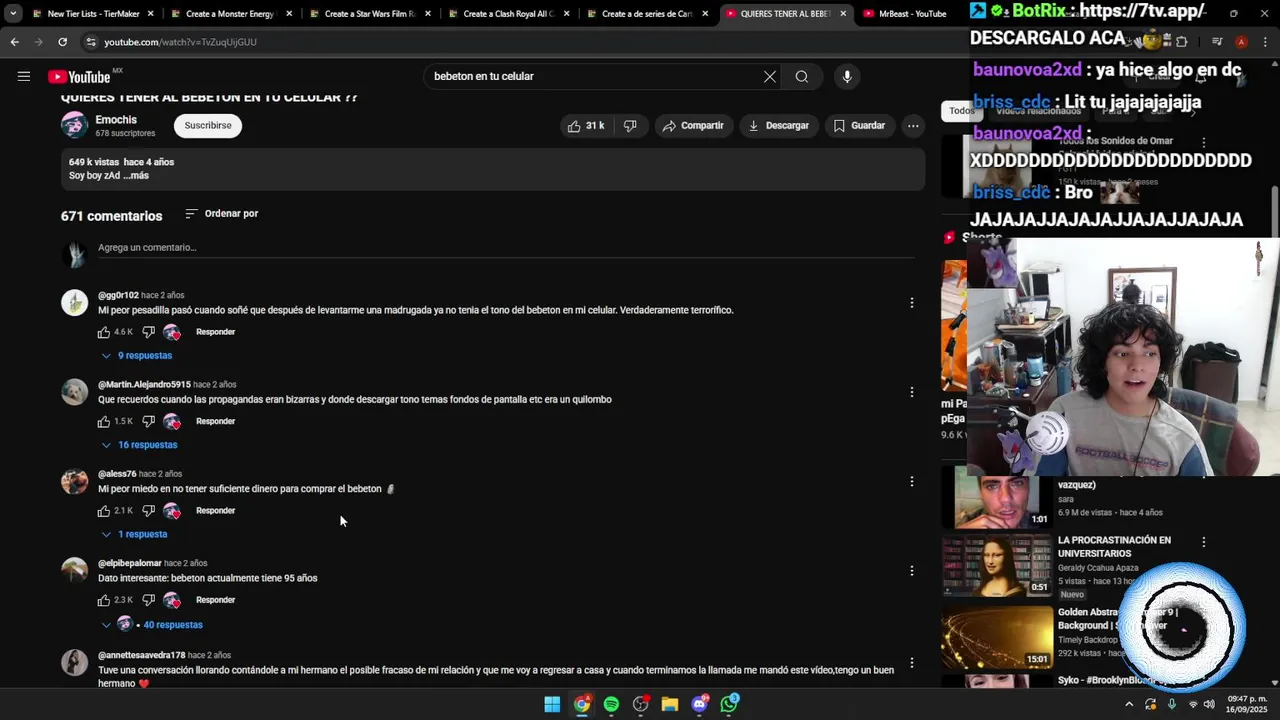The width and height of the screenshot is (1280, 720).
Task: Expand the 9 respuestas replies
Action: pyautogui.click(x=136, y=356)
